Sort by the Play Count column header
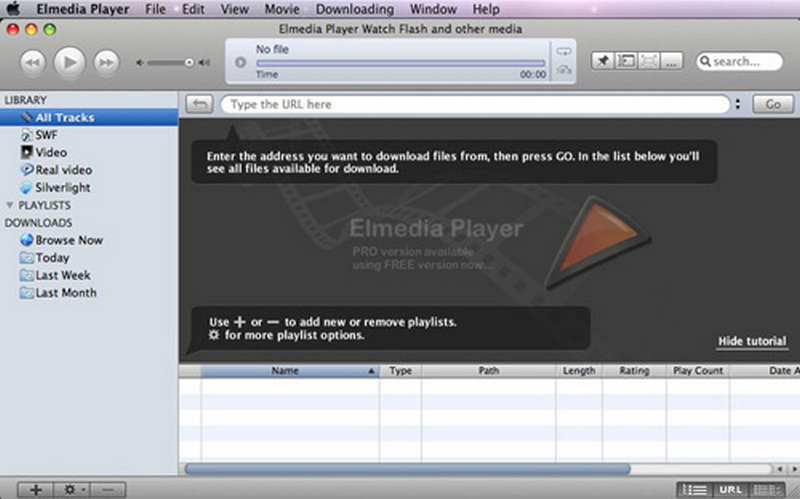 pos(698,371)
